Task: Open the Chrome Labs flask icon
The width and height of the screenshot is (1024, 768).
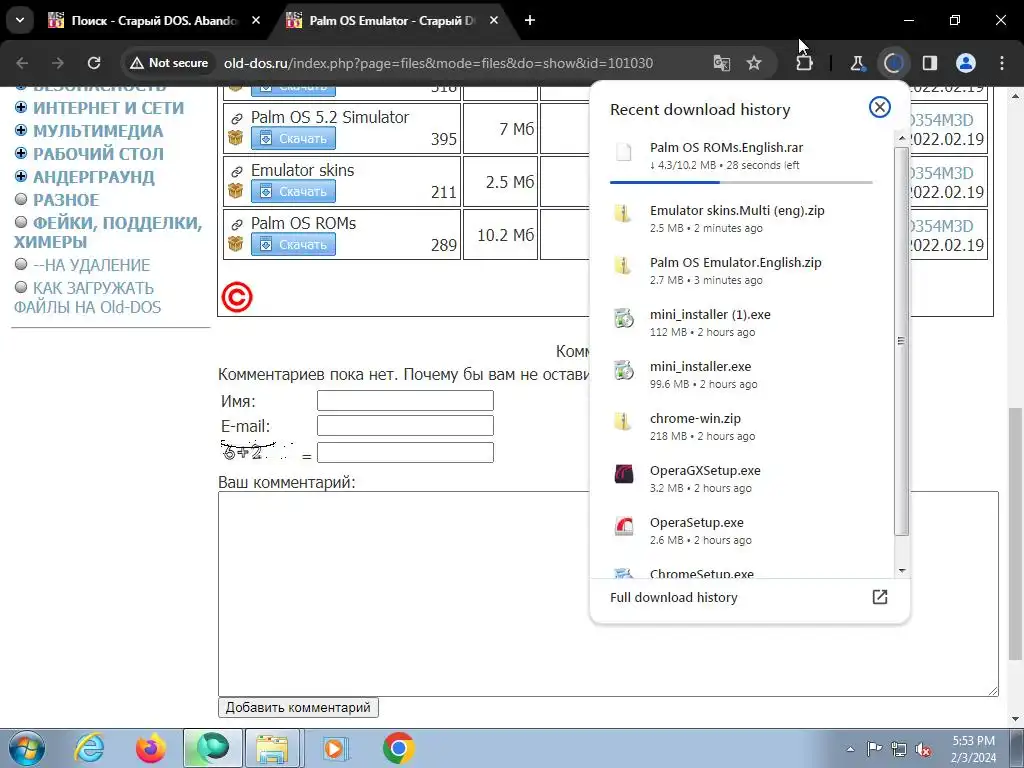Action: click(857, 63)
